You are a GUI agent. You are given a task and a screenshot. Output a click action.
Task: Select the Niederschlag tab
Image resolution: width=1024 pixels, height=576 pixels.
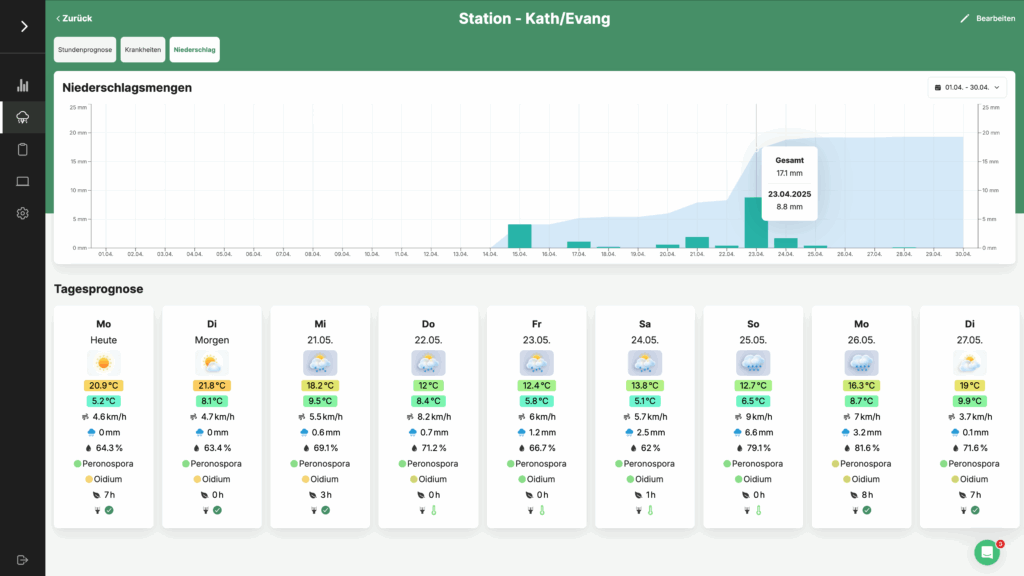[x=195, y=49]
